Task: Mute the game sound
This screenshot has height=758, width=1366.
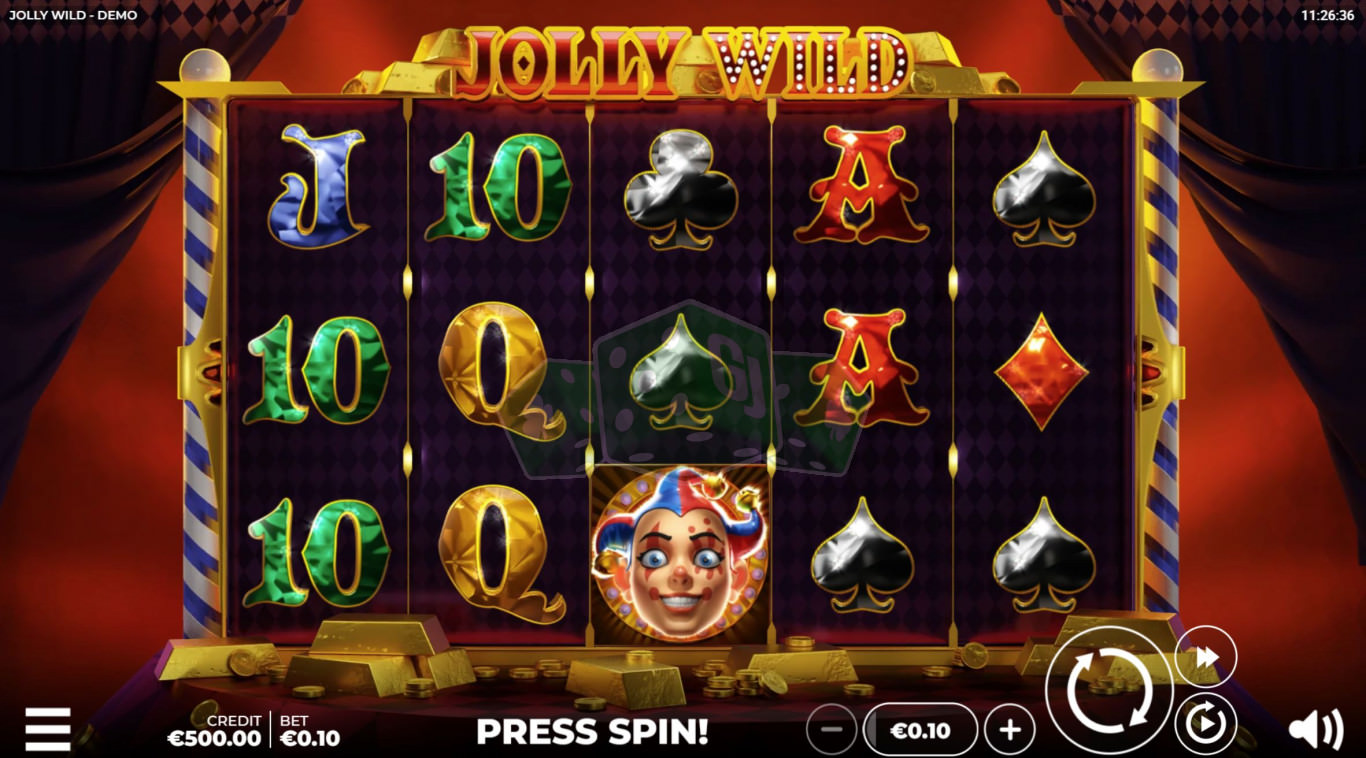Action: click(x=1315, y=730)
